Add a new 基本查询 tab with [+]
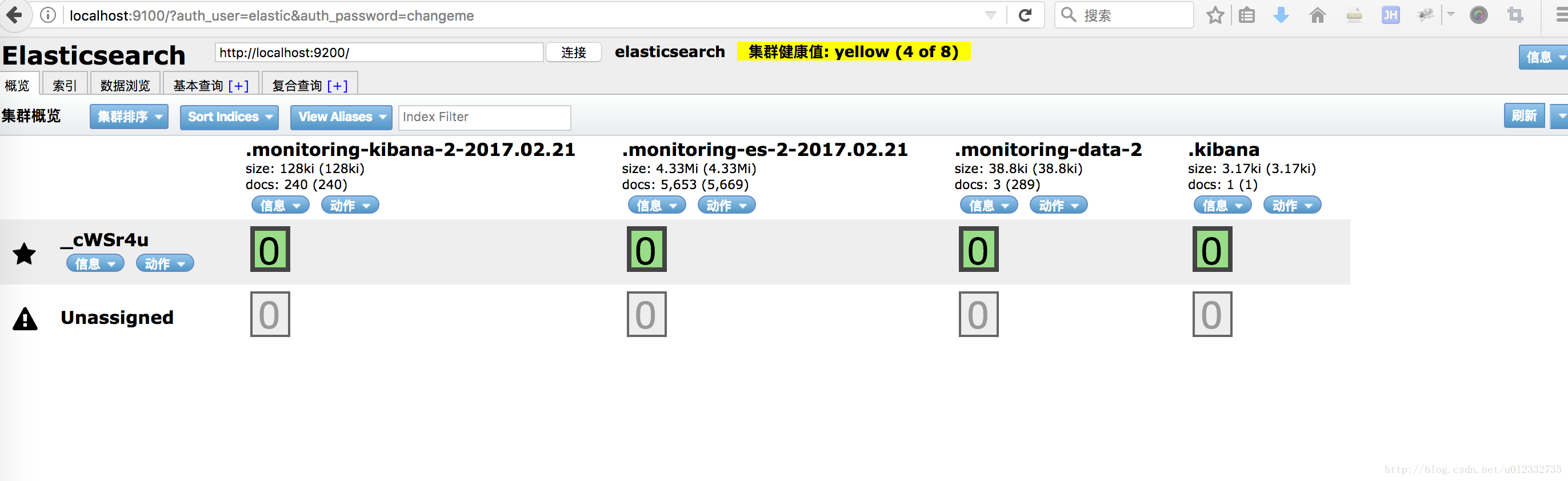1568x481 pixels. click(239, 86)
